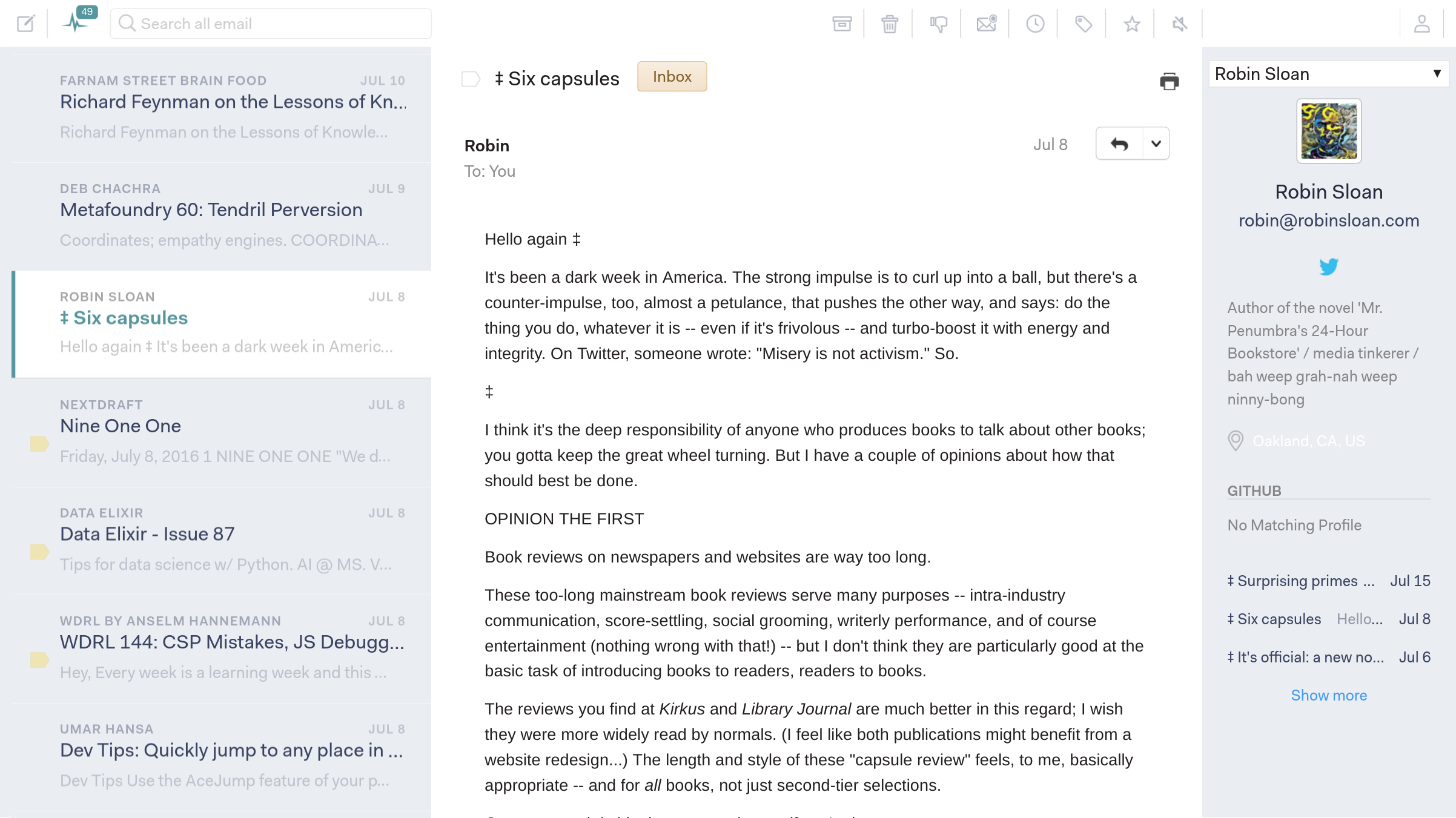
Task: Toggle mark as unread envelope icon
Action: click(987, 24)
